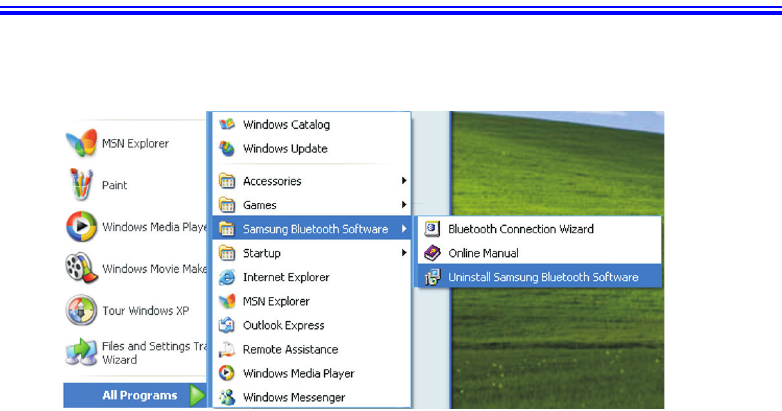
Task: Click the Files and Settings Transfer Wizard icon
Action: pos(81,352)
